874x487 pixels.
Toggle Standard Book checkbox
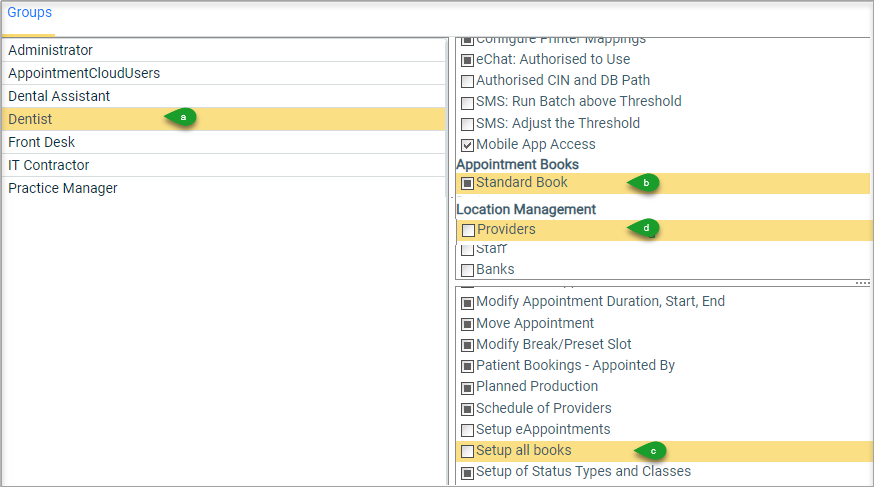pyautogui.click(x=468, y=183)
